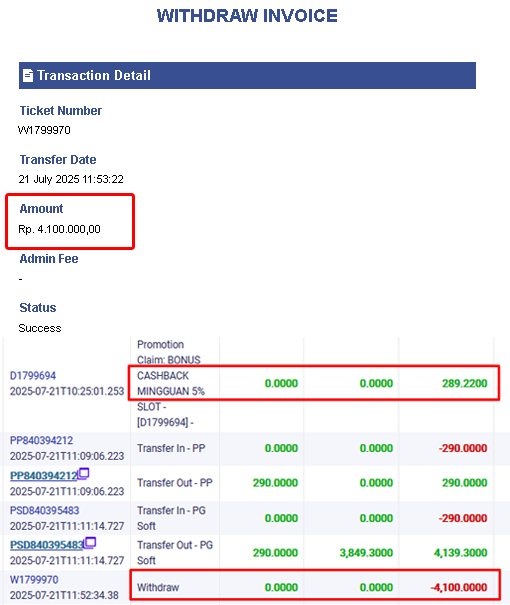Click timestamp 2025-07-21T10:25:01.253

pyautogui.click(x=67, y=391)
